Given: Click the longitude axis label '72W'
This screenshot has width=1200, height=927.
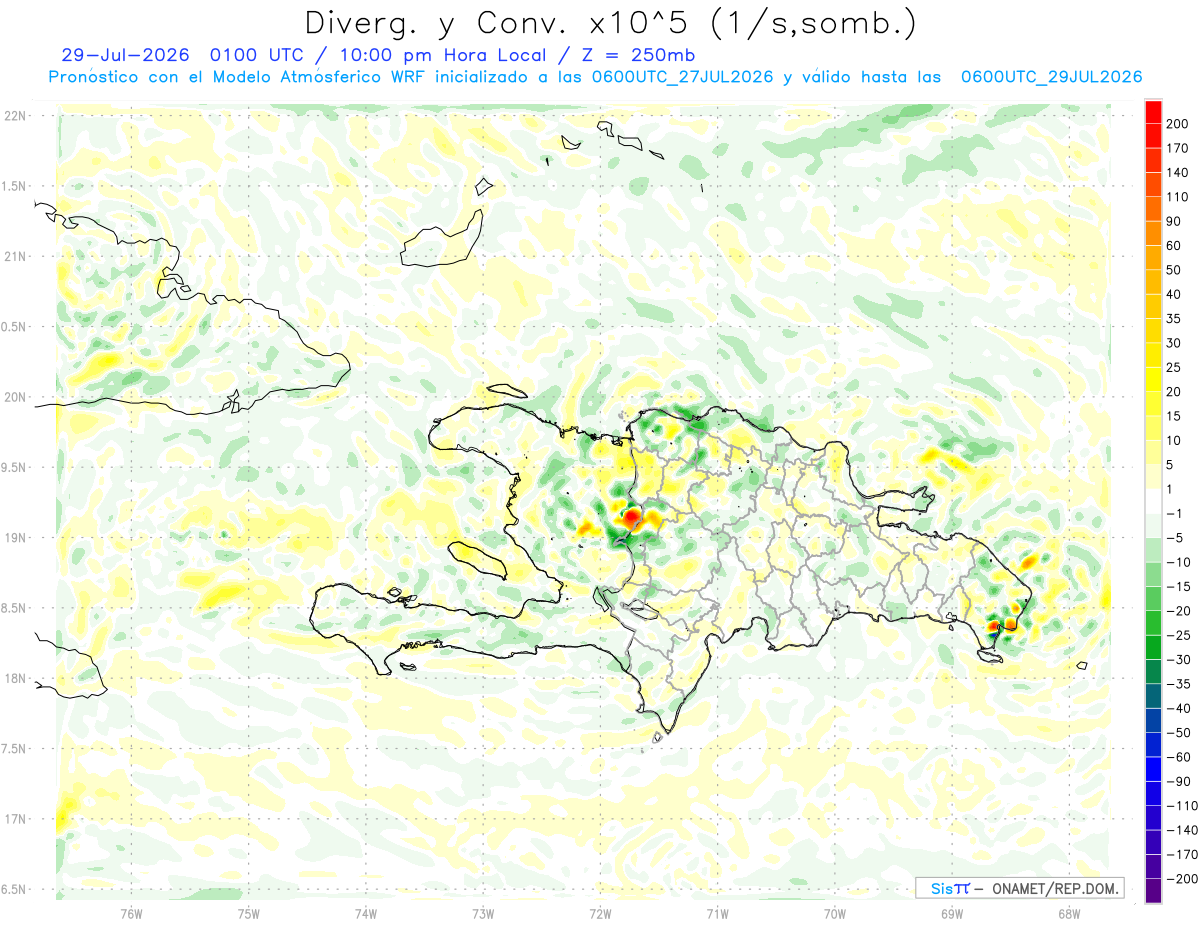Looking at the screenshot, I should coord(600,913).
